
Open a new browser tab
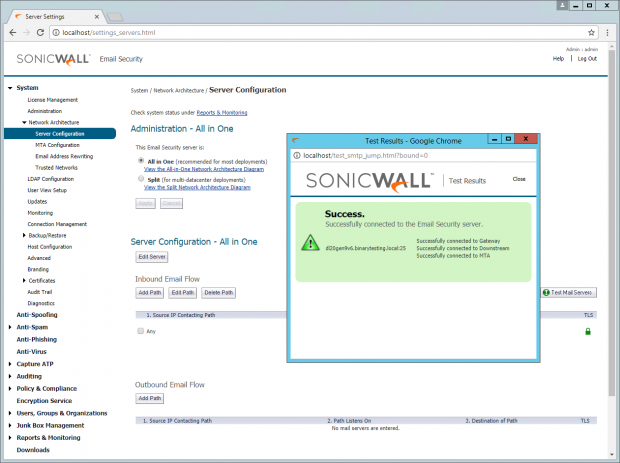coord(115,17)
